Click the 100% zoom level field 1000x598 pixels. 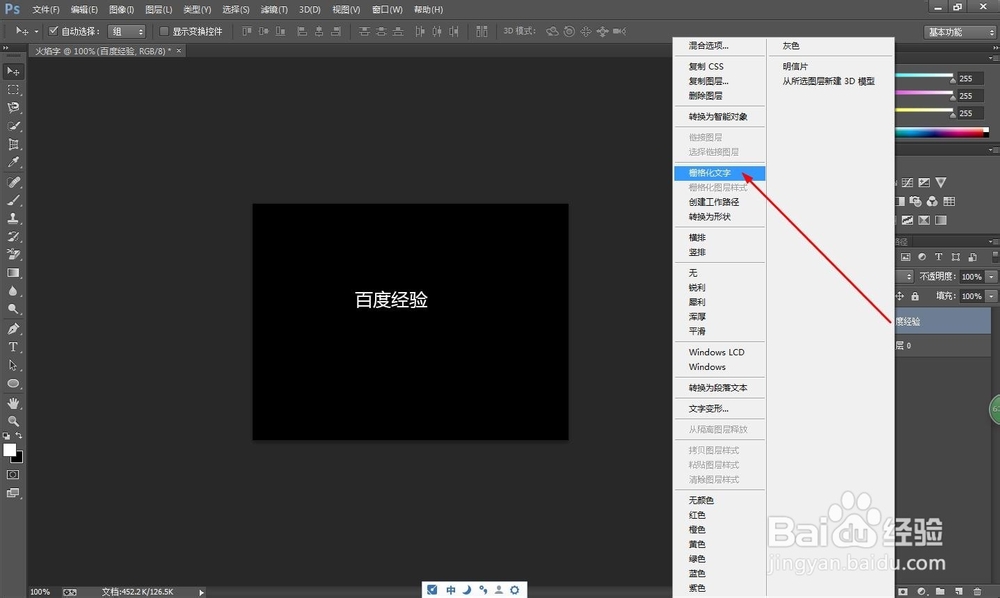[40, 592]
